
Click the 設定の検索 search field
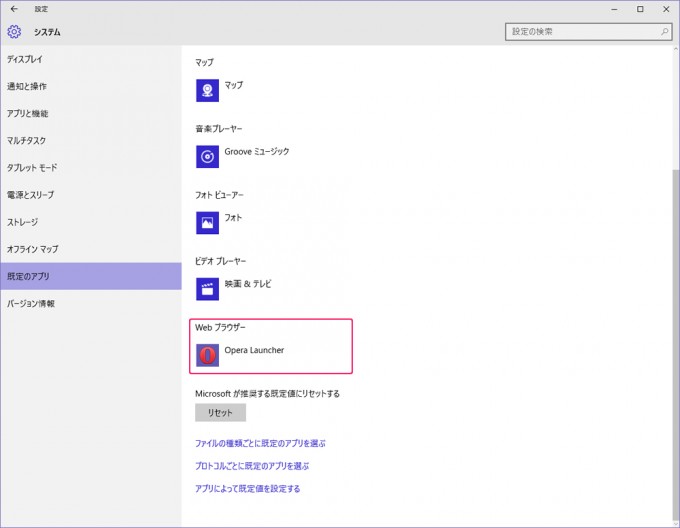click(588, 32)
